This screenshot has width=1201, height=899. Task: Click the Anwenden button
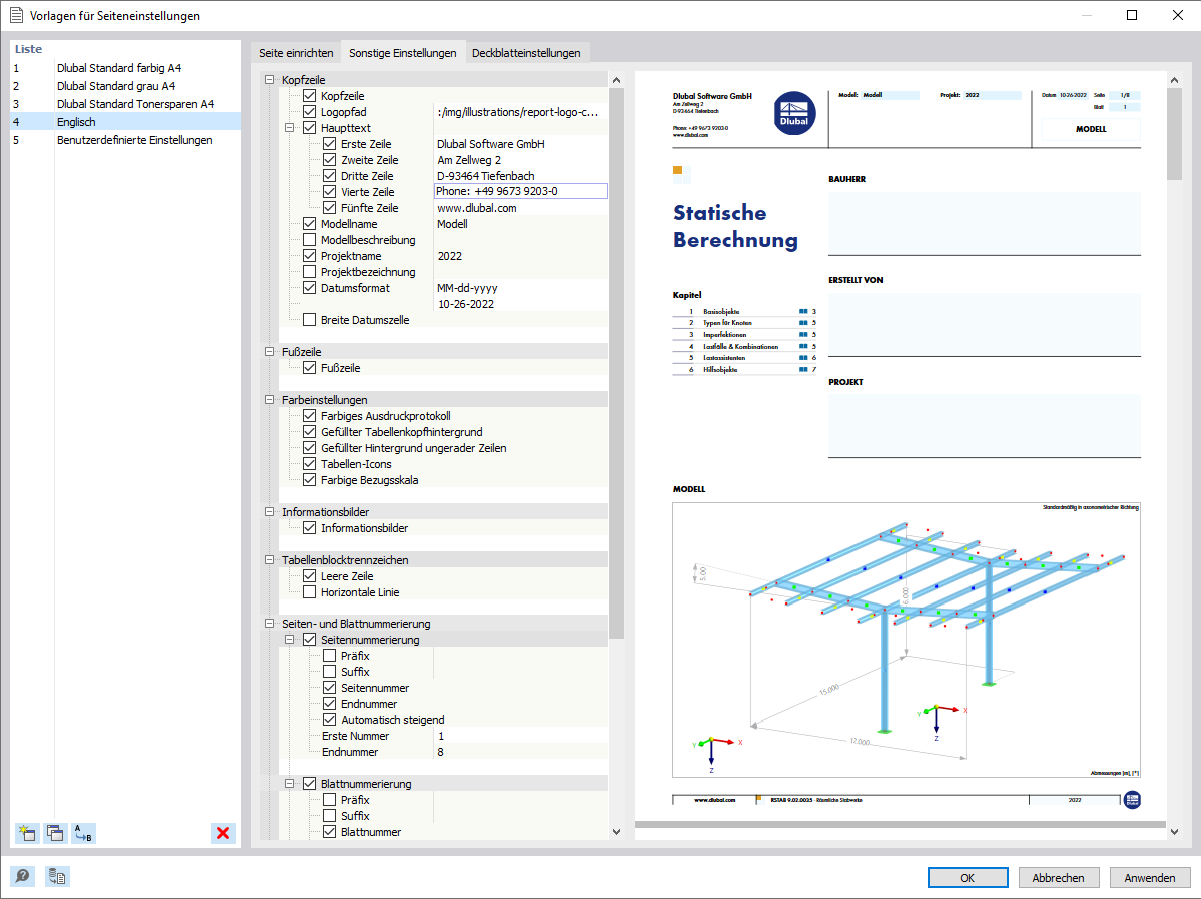tap(1150, 878)
